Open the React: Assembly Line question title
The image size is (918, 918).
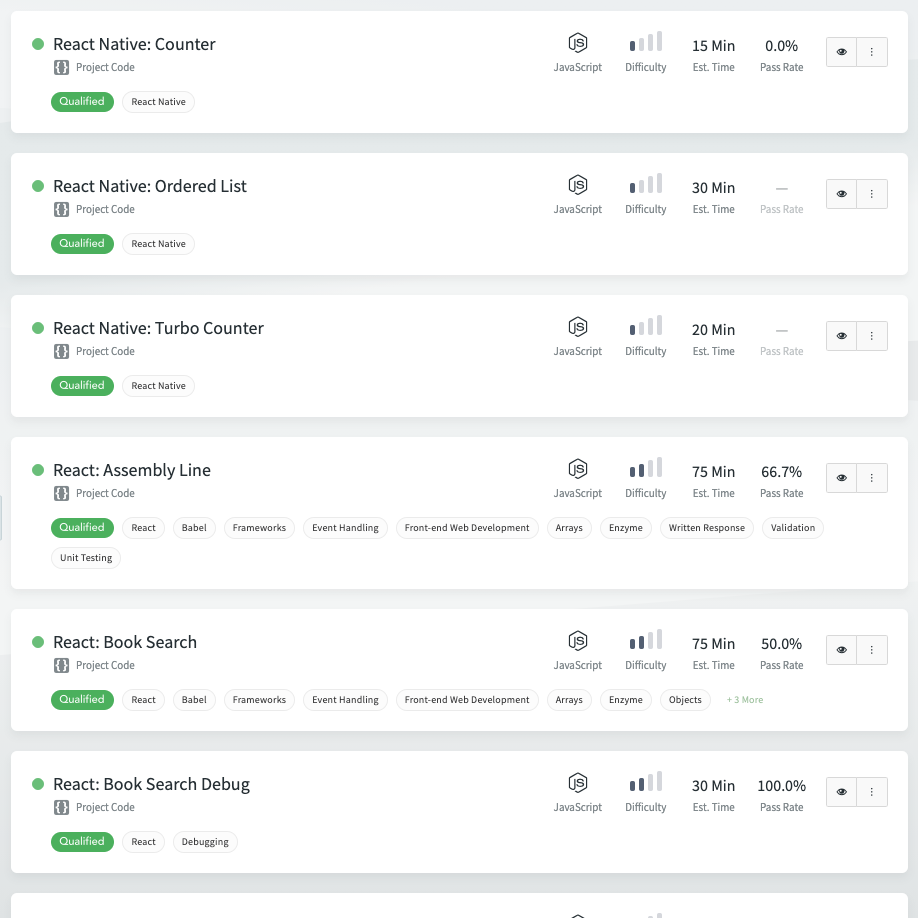click(x=132, y=470)
